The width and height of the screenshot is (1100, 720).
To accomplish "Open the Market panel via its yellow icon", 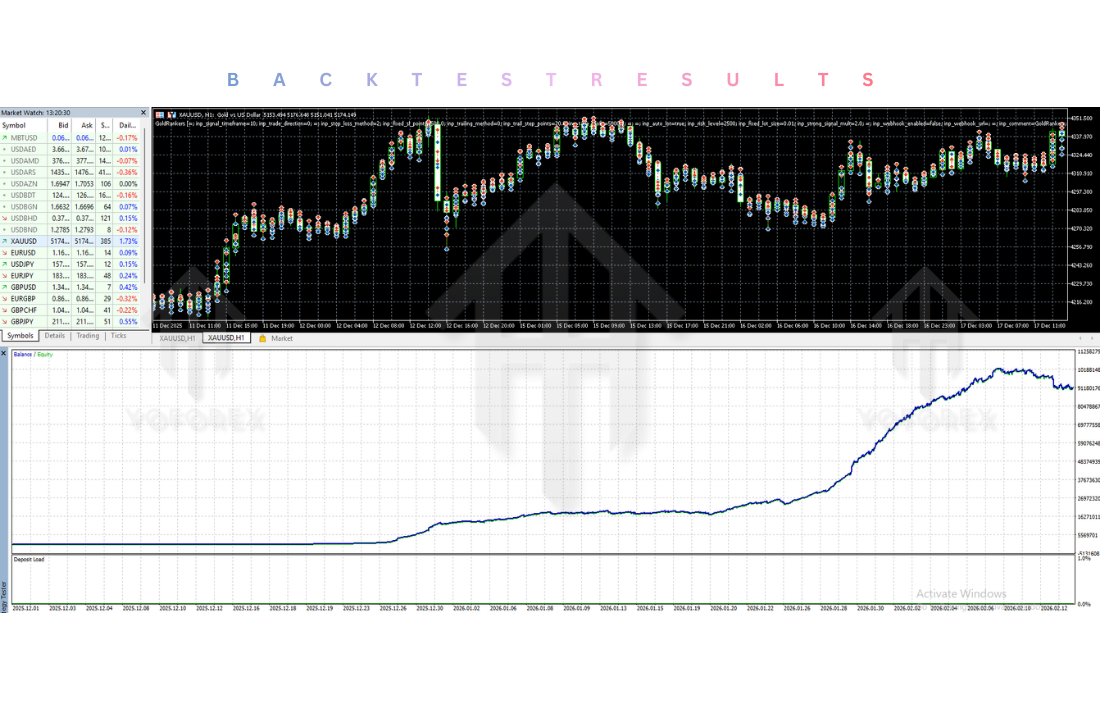I will click(x=262, y=338).
